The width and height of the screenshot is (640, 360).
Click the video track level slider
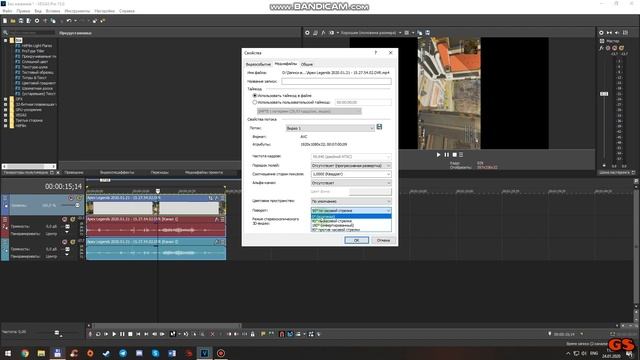(77, 205)
